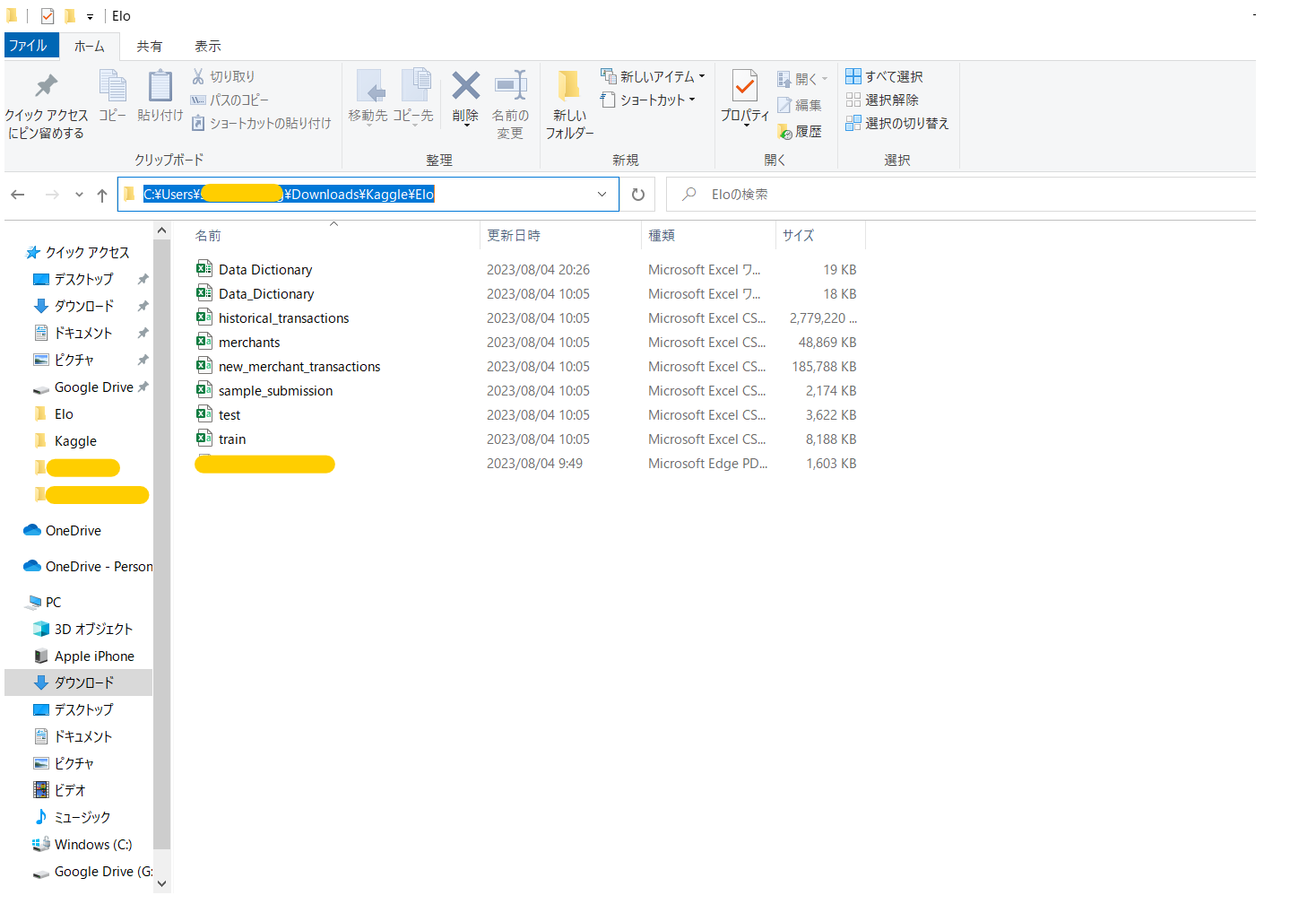Viewport: 1316px width, 904px height.
Task: Select the historical_transactions file
Action: point(283,318)
